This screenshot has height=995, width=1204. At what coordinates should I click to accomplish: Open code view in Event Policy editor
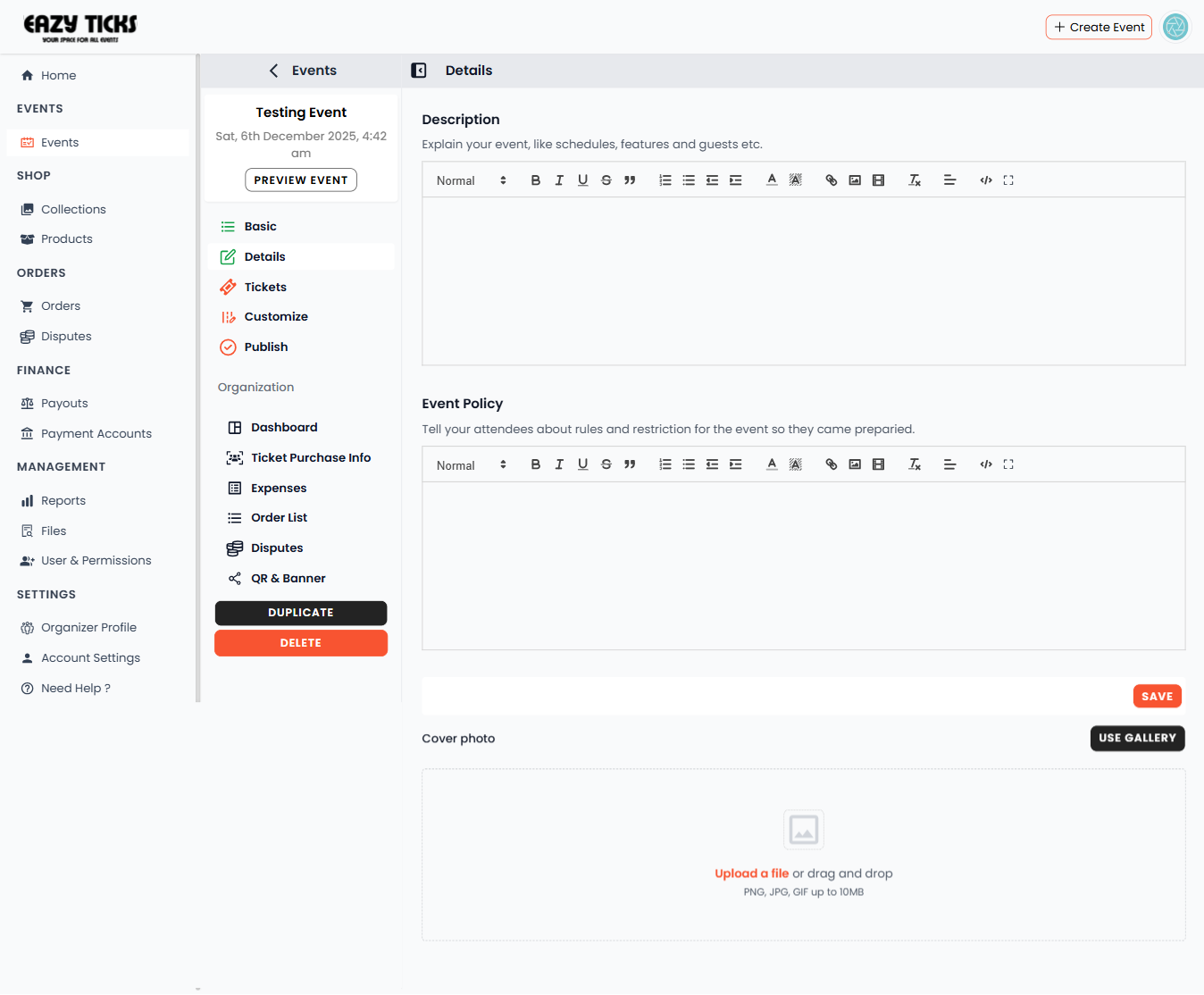click(986, 464)
